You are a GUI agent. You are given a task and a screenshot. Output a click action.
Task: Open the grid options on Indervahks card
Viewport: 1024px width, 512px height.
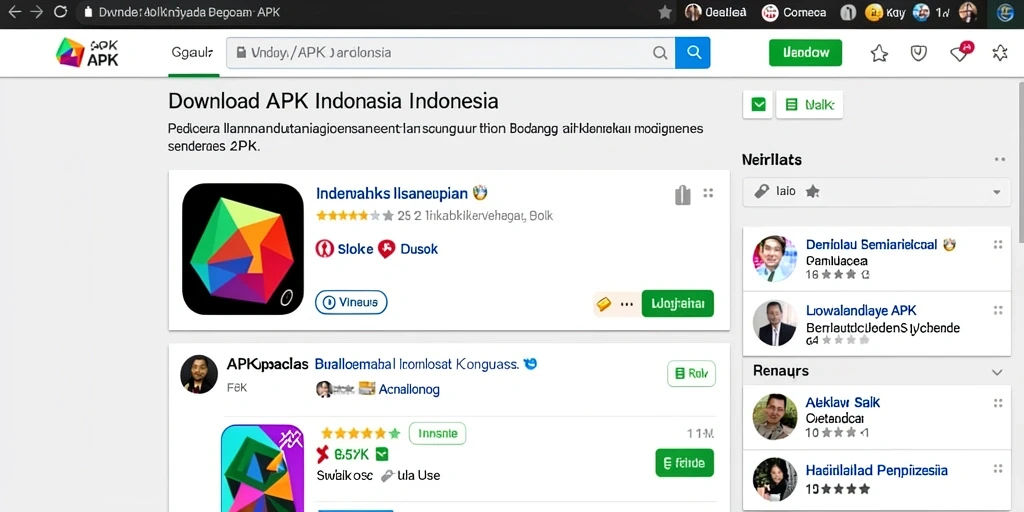tap(708, 193)
